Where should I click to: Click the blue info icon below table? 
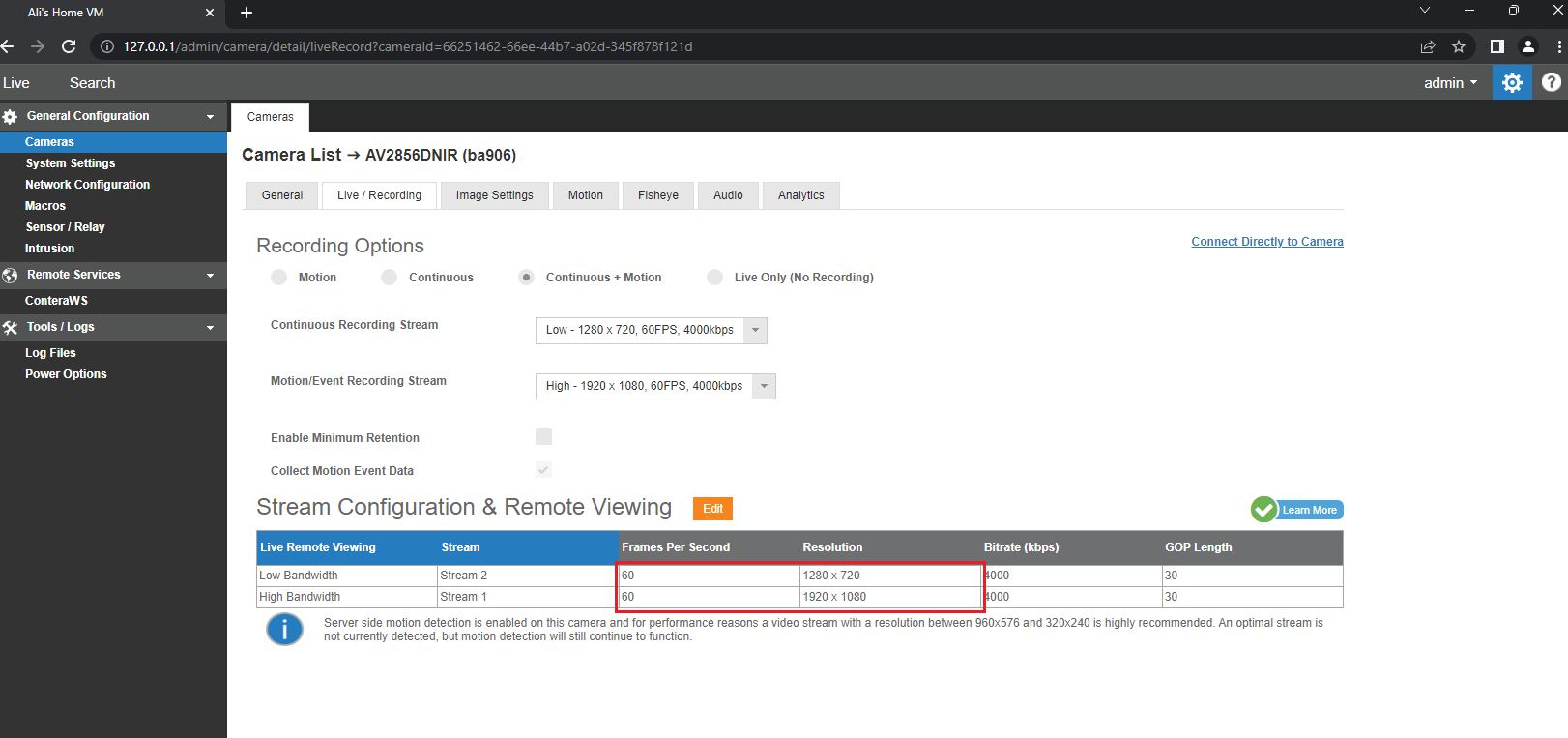pyautogui.click(x=284, y=630)
